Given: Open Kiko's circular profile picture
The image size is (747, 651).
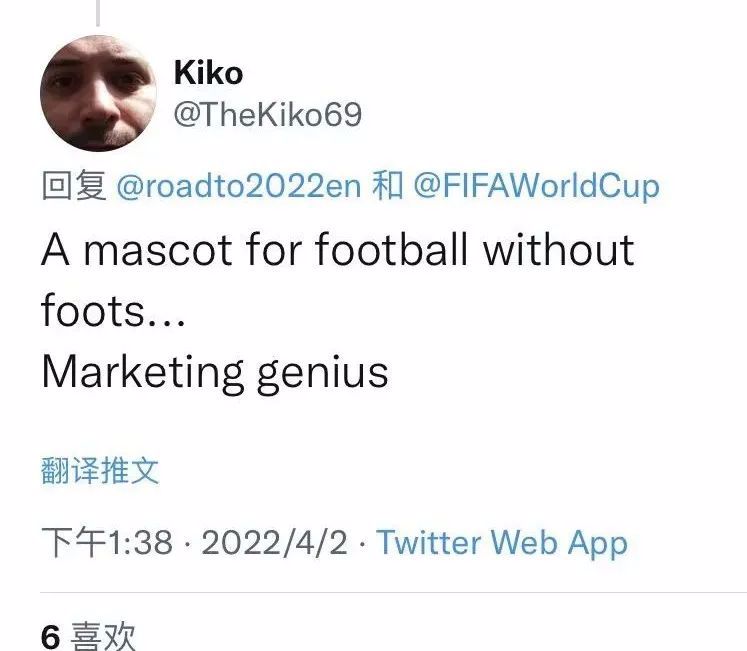Looking at the screenshot, I should 98,93.
